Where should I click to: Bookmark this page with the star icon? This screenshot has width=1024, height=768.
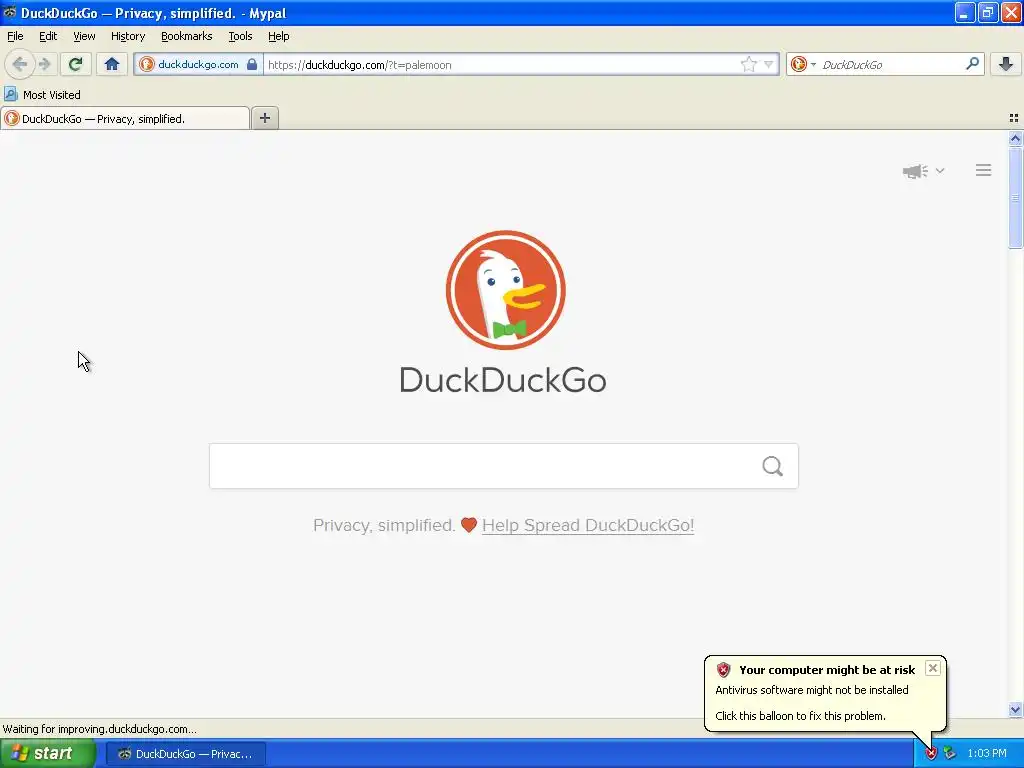coord(748,64)
